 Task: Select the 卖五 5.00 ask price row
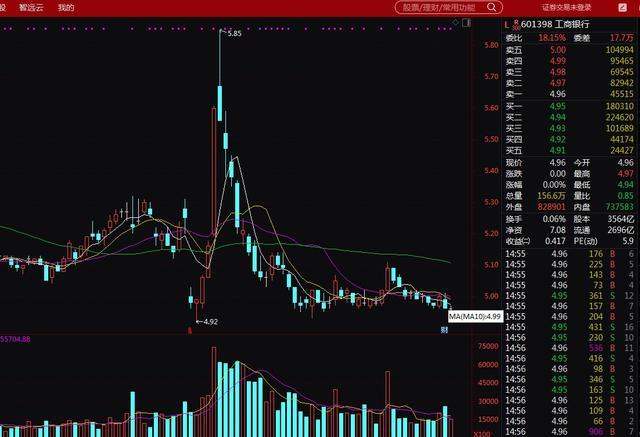click(x=570, y=50)
